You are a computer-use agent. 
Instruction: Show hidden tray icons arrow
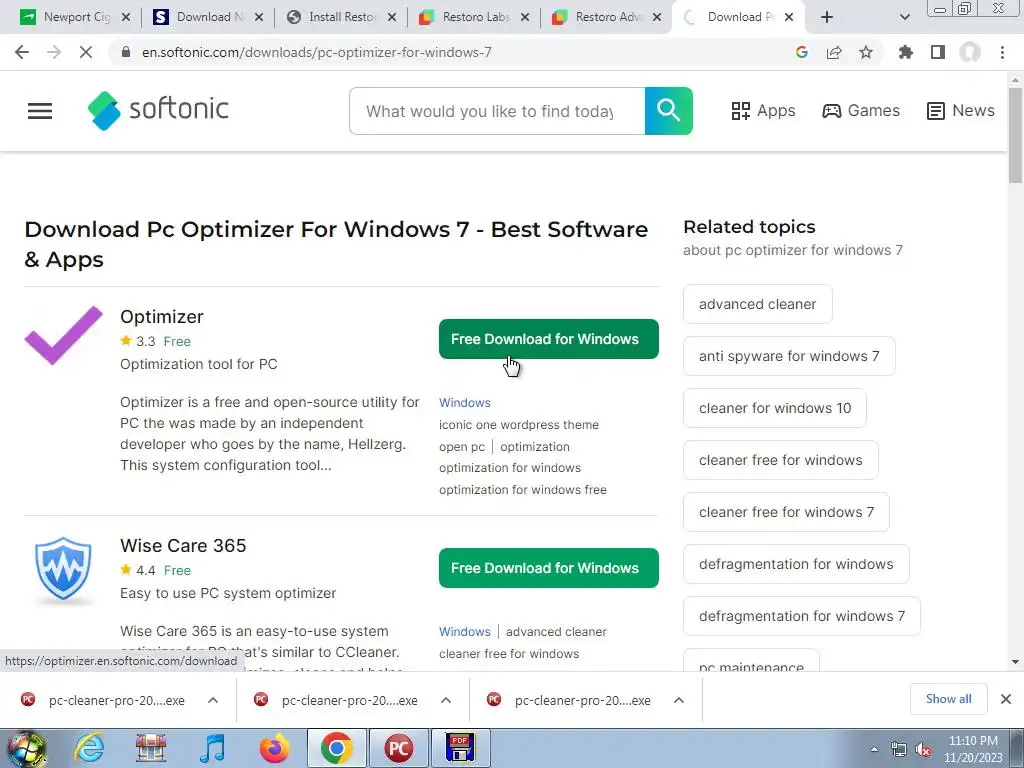click(874, 750)
